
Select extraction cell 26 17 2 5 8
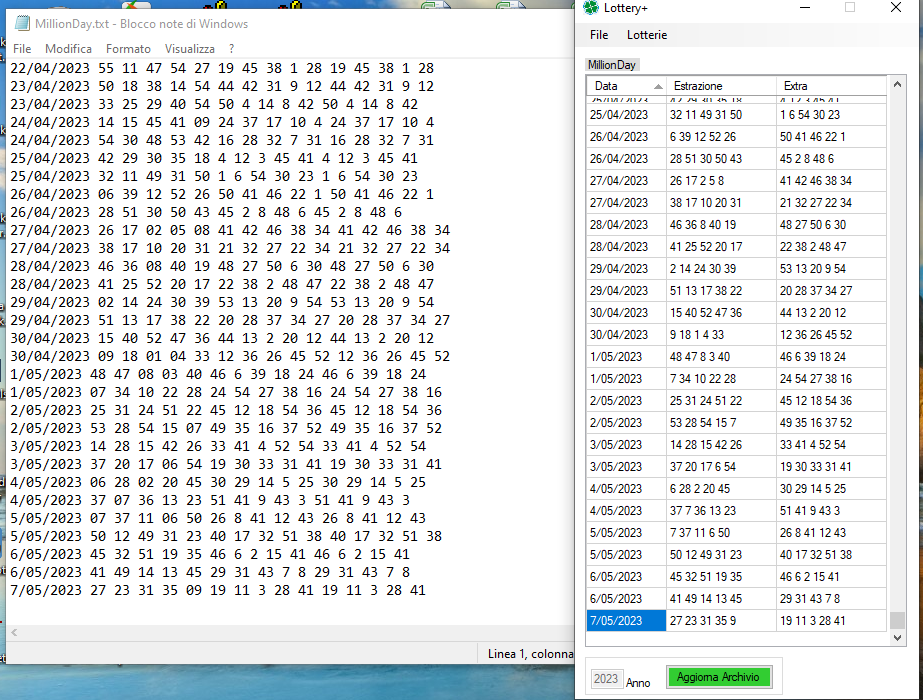pos(721,181)
